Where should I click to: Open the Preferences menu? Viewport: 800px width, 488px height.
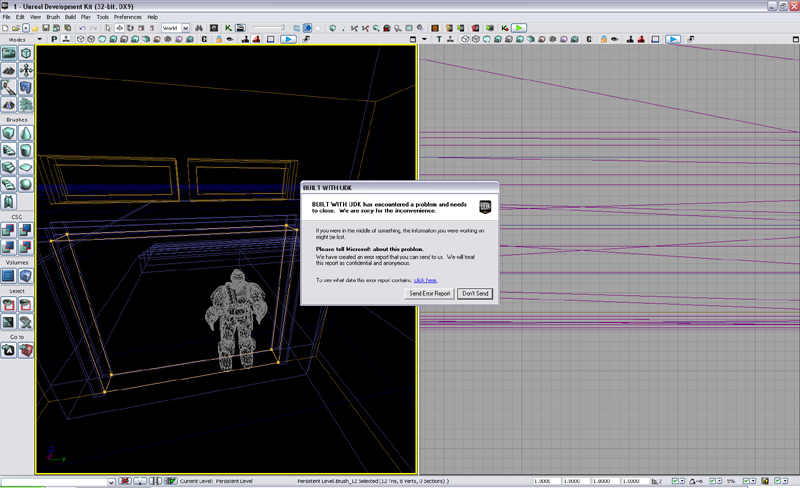pos(127,17)
